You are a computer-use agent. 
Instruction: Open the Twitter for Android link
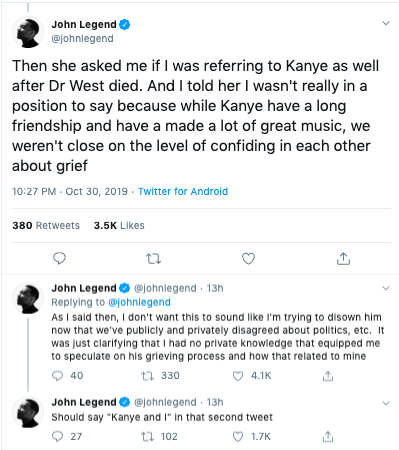pos(183,191)
